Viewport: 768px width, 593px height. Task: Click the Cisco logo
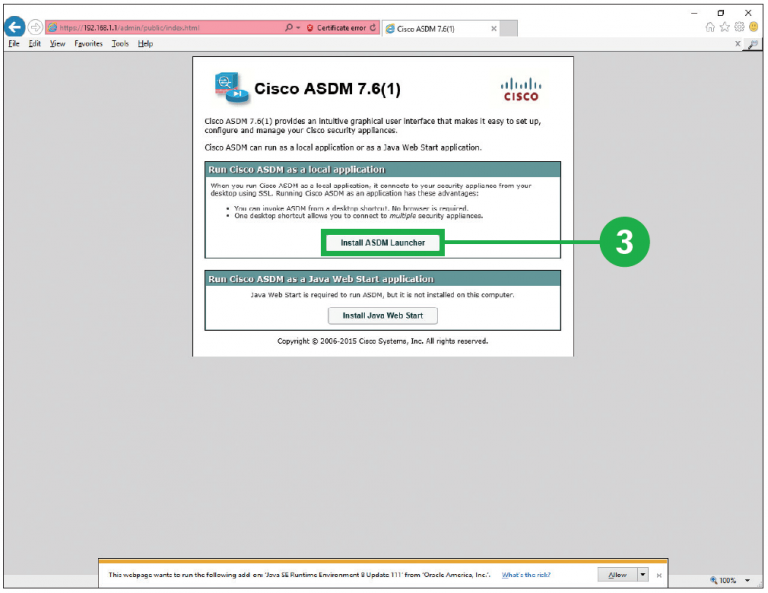click(x=521, y=90)
